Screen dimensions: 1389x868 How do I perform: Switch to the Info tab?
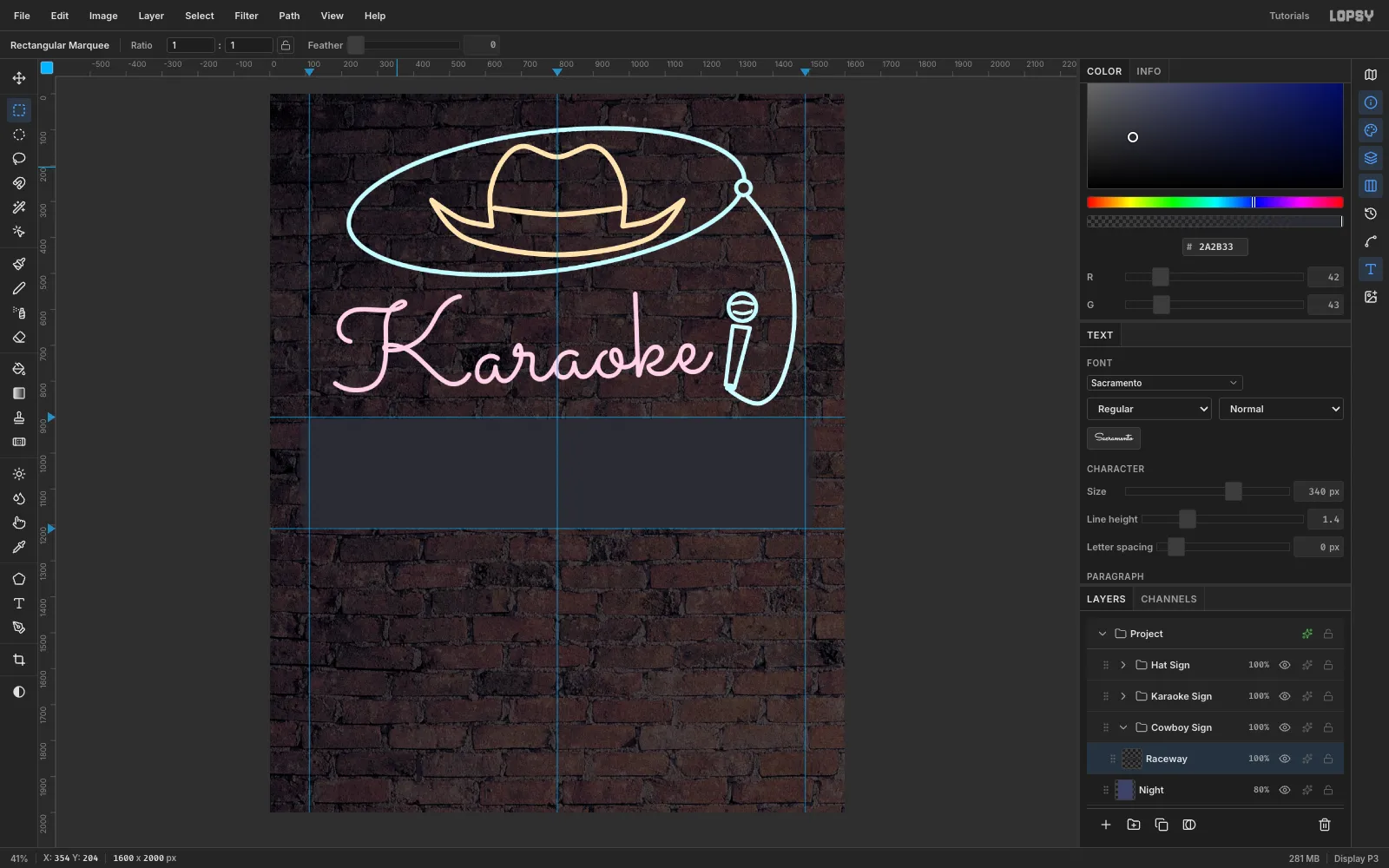click(x=1149, y=71)
